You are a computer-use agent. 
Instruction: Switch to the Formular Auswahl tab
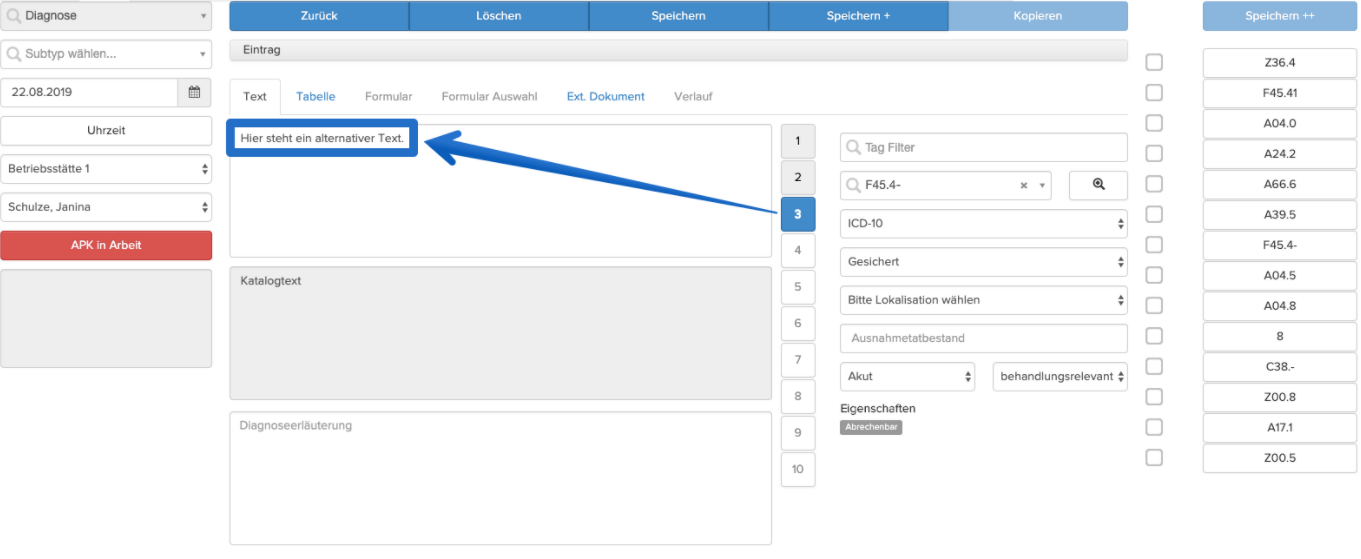pyautogui.click(x=489, y=97)
